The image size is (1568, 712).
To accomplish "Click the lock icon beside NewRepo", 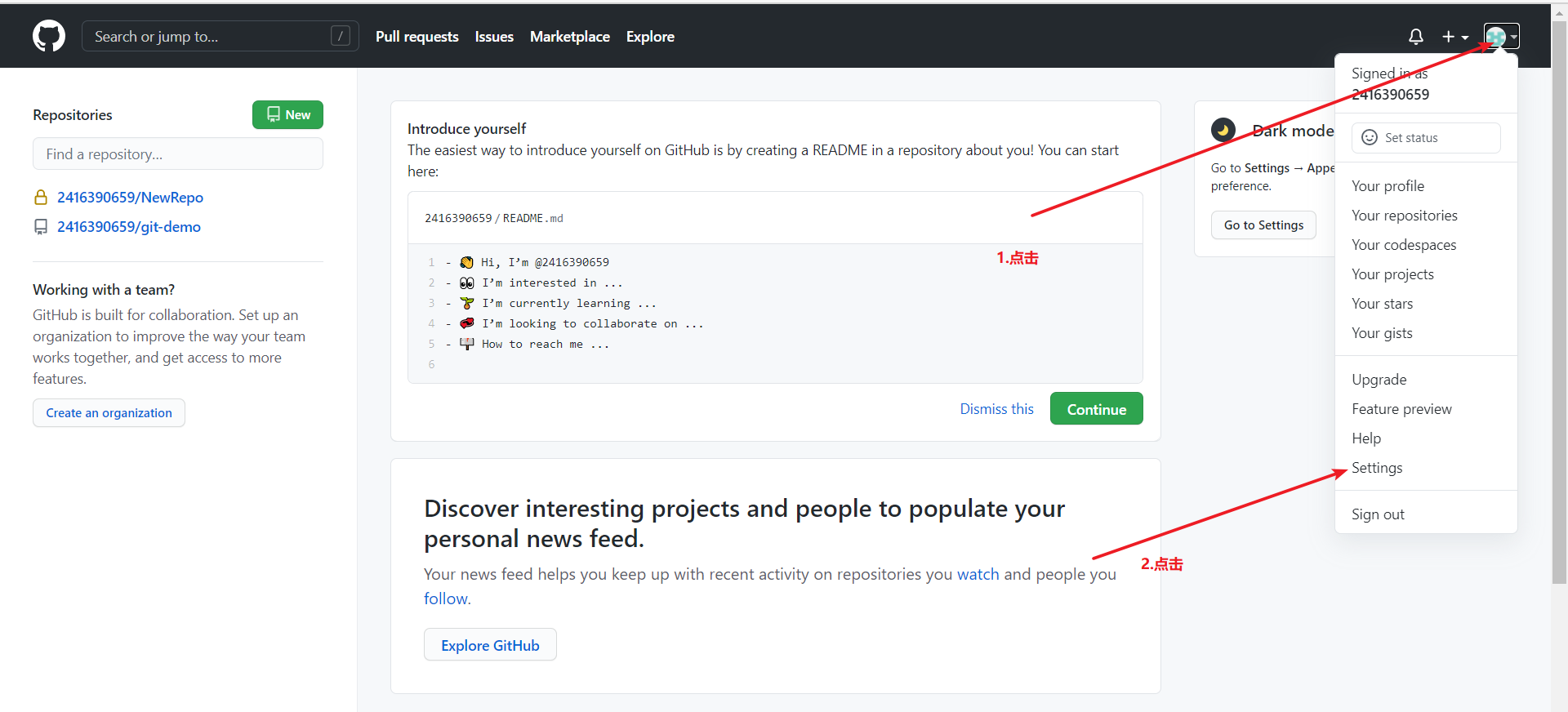I will tap(41, 198).
